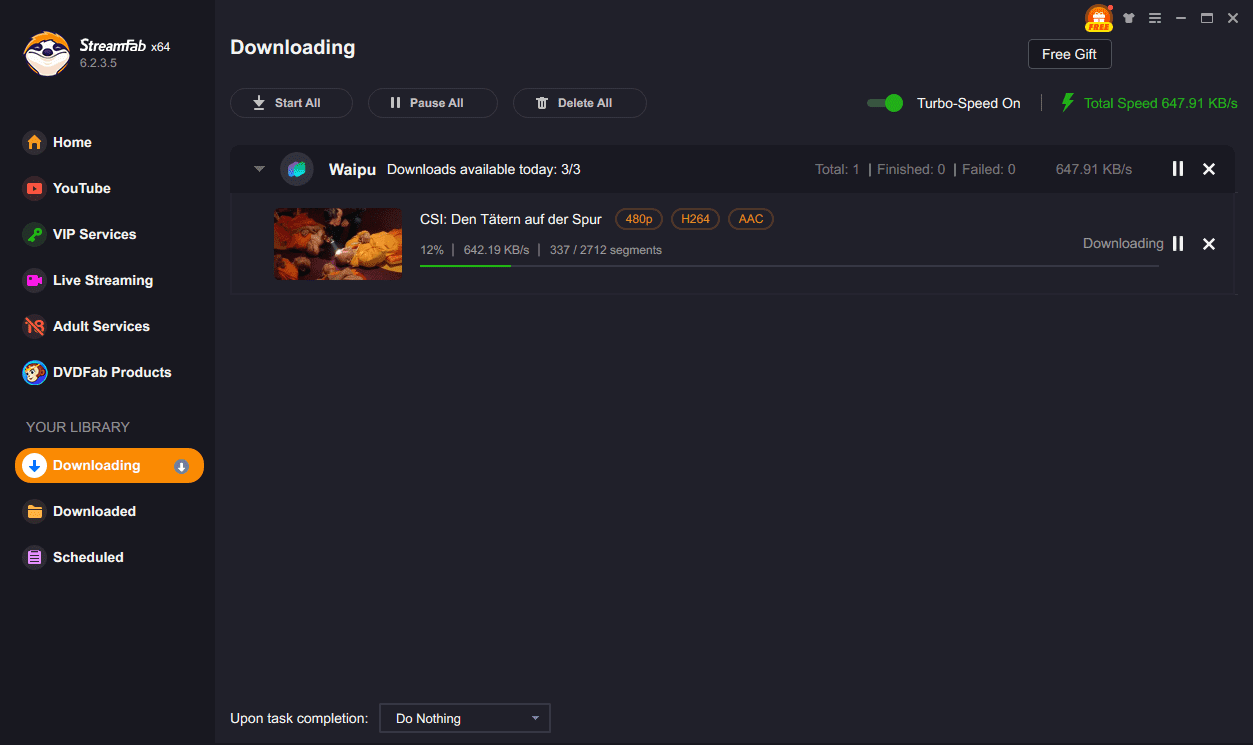Open DVDFab Products
Image resolution: width=1253 pixels, height=745 pixels.
112,372
